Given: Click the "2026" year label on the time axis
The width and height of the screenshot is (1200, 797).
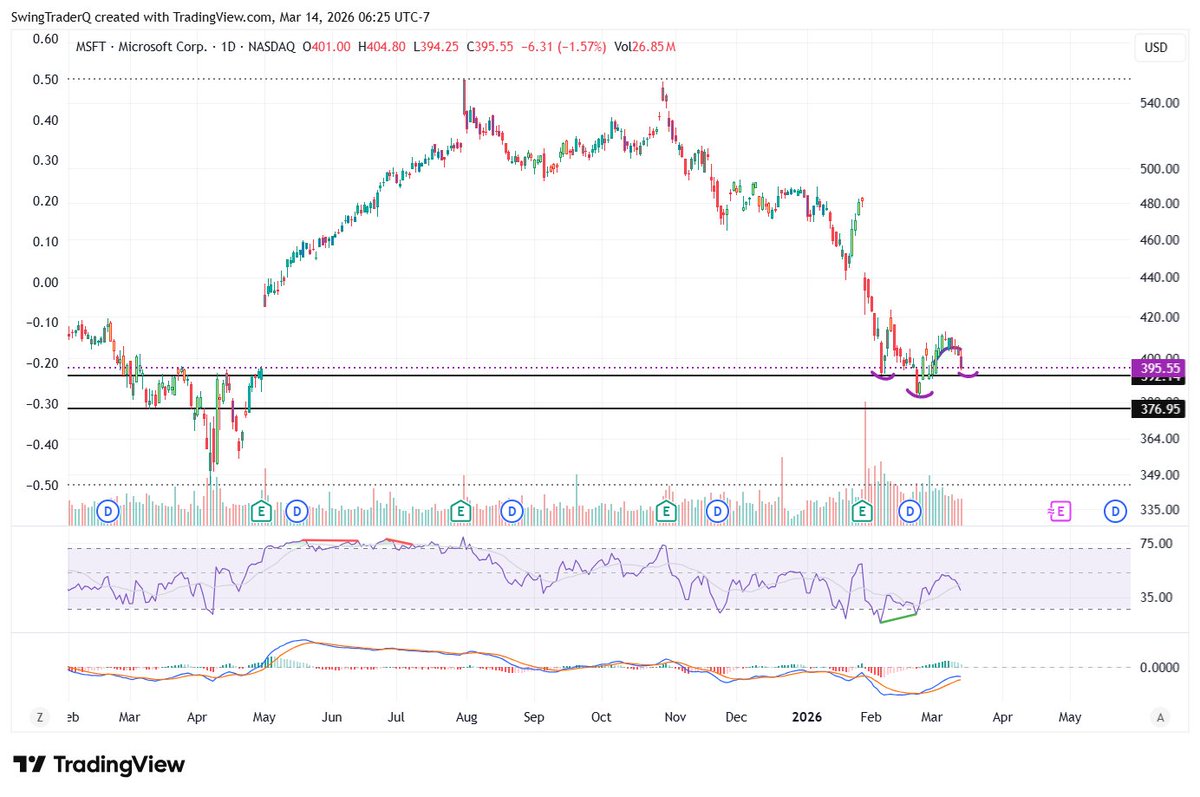Looking at the screenshot, I should [x=806, y=717].
